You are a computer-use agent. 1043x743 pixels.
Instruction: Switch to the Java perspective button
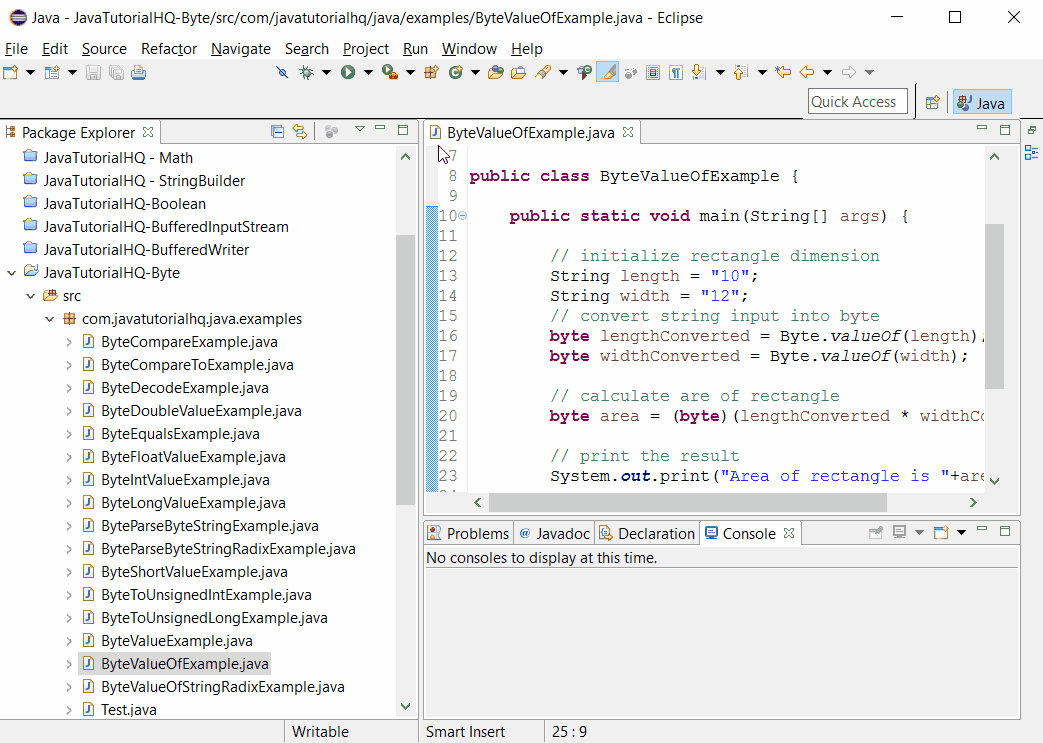[x=981, y=102]
